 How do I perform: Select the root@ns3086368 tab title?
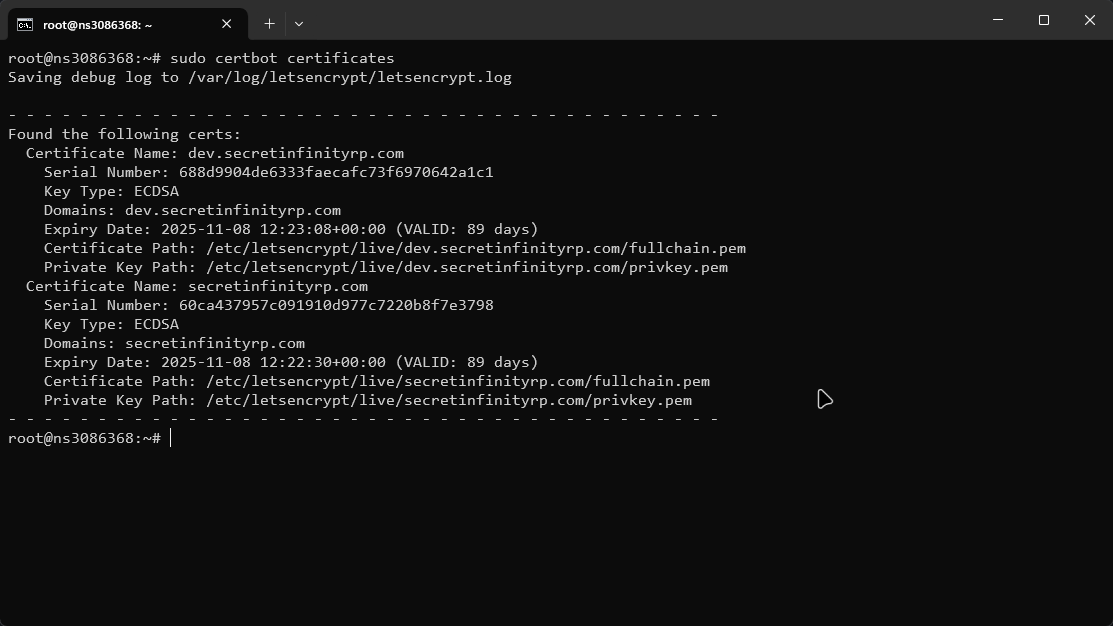pos(98,25)
